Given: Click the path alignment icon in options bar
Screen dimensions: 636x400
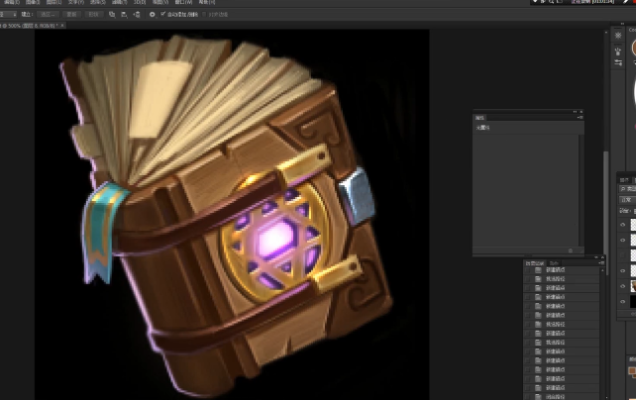Looking at the screenshot, I should click(x=123, y=15).
